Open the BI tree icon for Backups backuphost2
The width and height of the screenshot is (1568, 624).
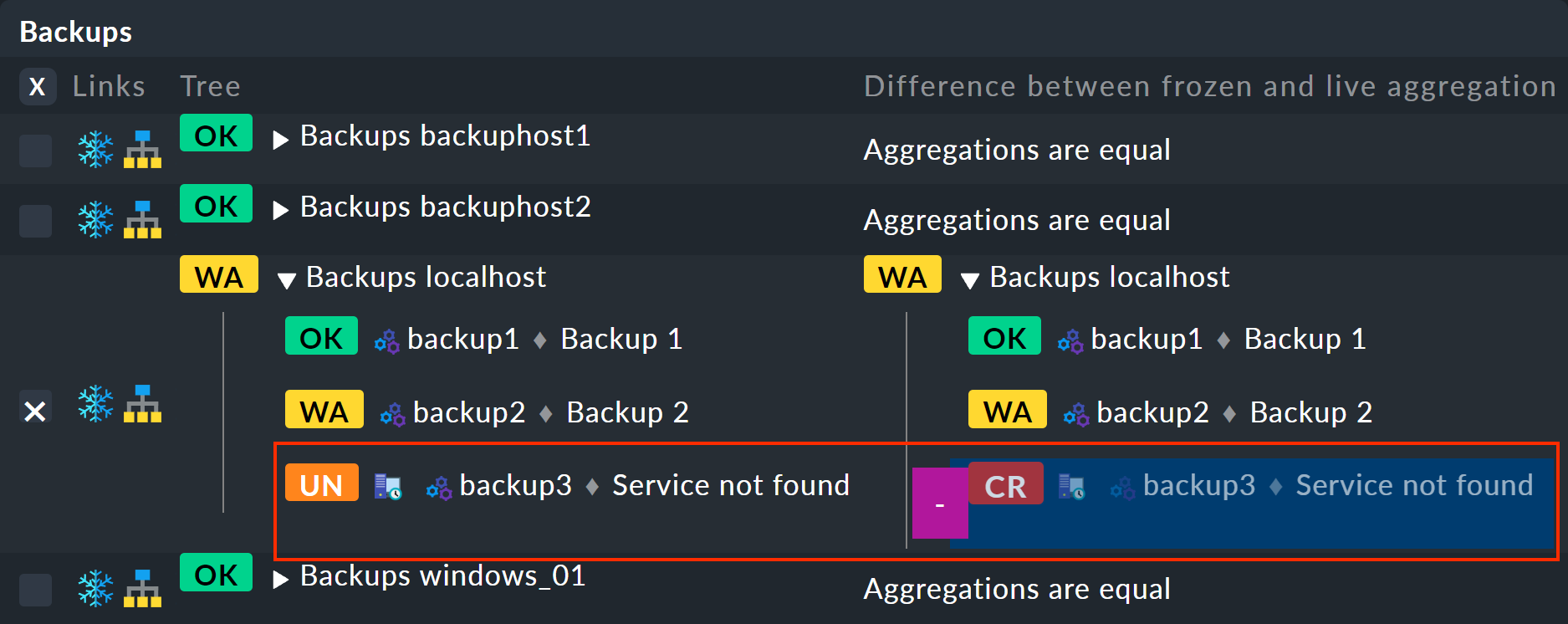coord(142,220)
